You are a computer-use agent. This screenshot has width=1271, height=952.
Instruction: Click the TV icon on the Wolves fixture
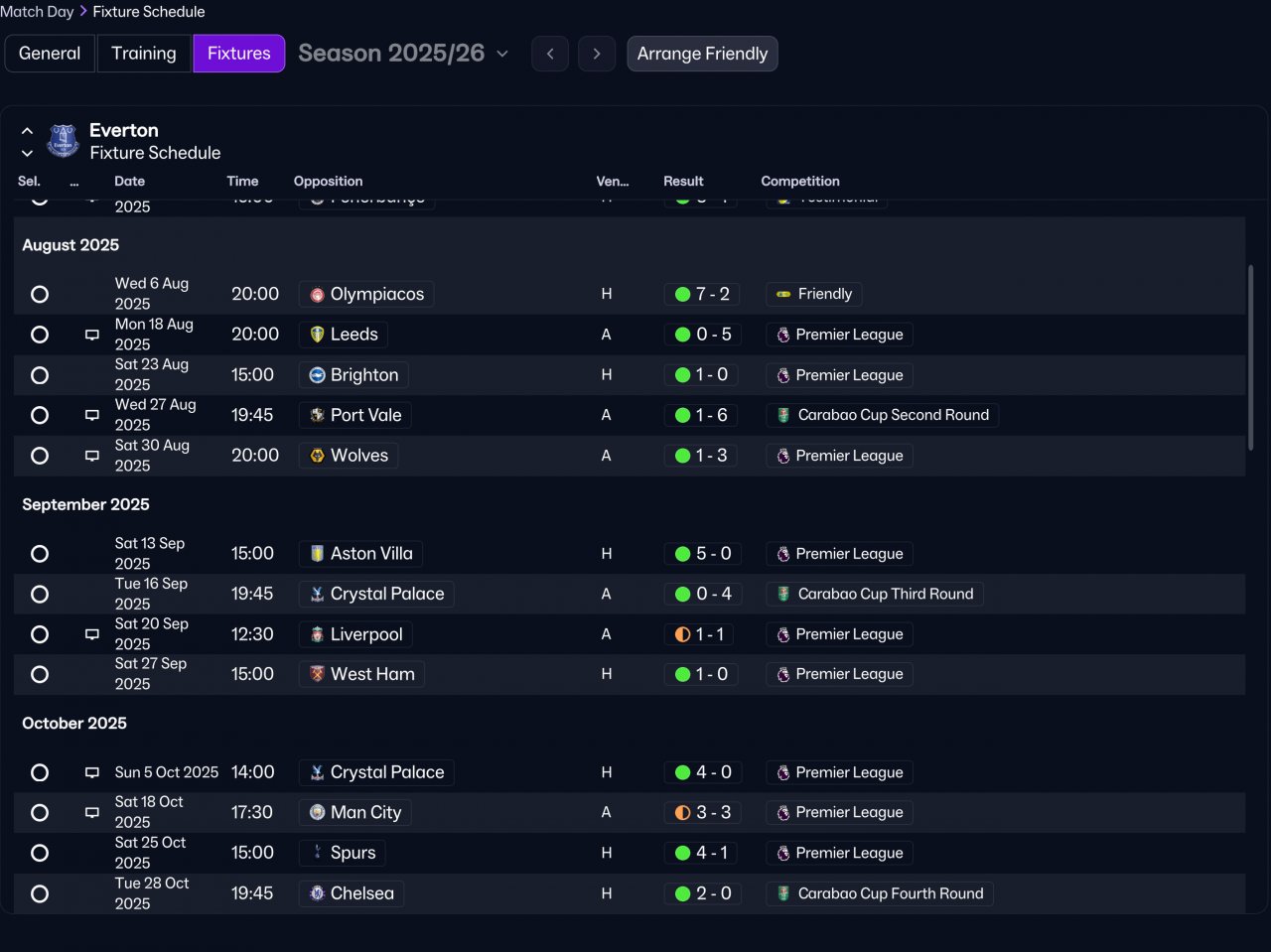(x=92, y=456)
